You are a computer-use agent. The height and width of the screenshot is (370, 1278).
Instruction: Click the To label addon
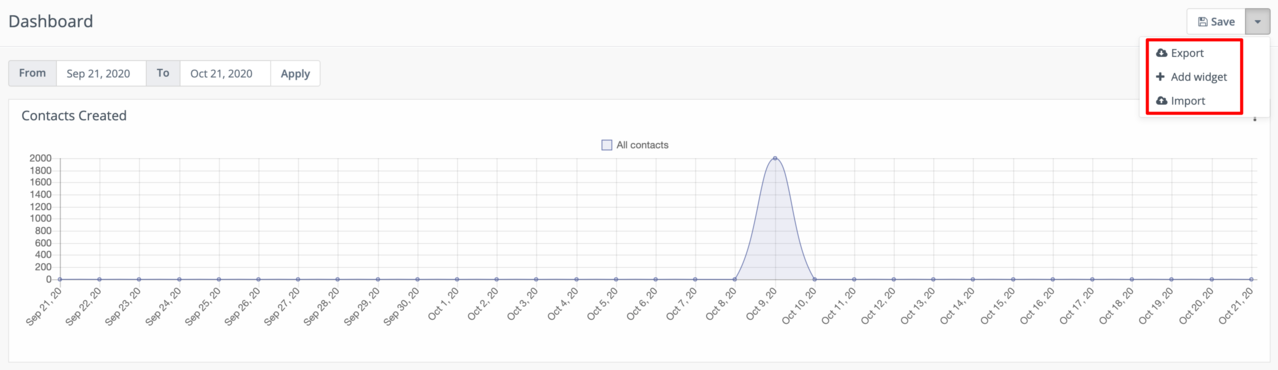tap(163, 73)
